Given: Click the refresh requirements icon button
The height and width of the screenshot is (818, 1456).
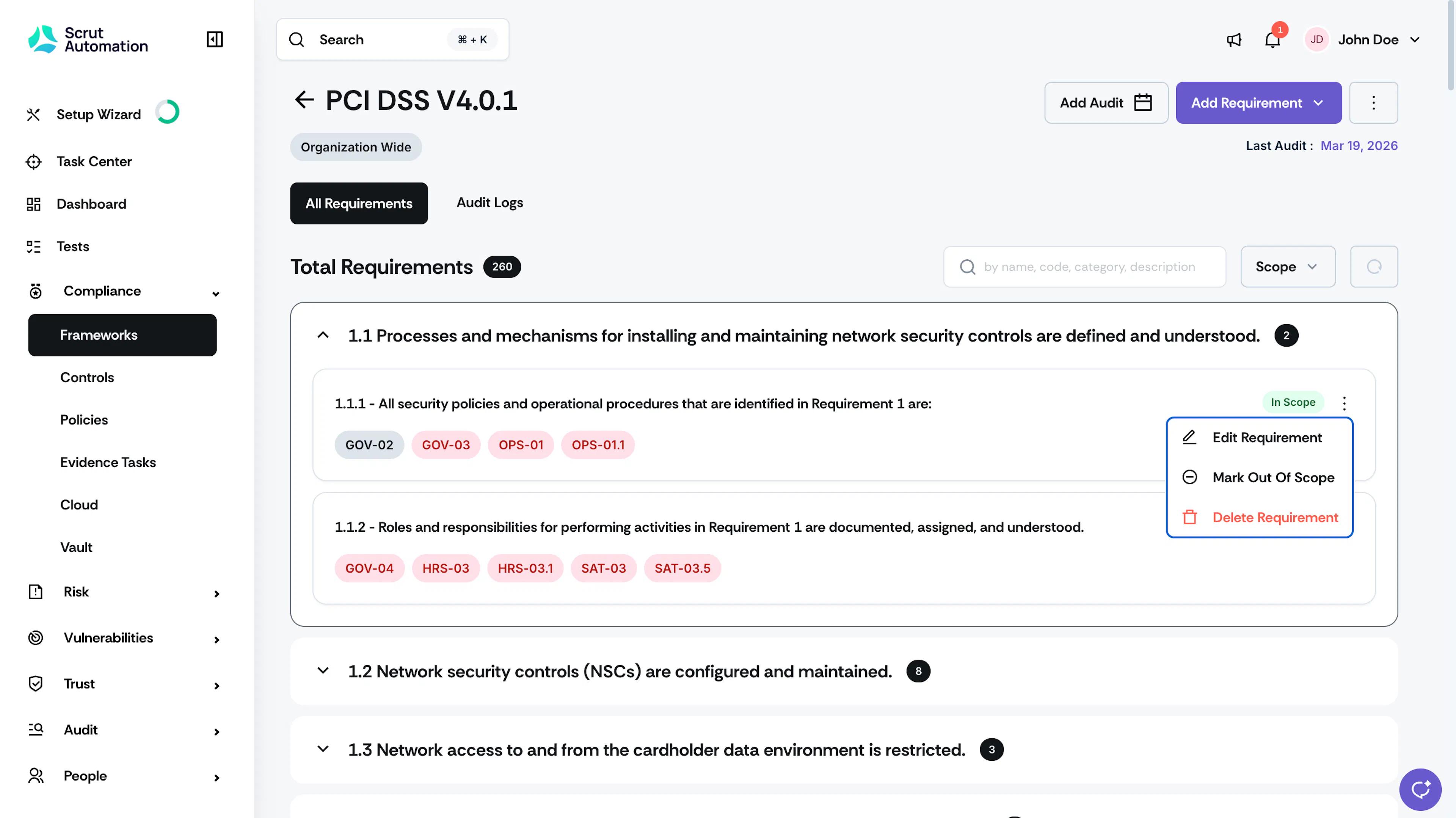Looking at the screenshot, I should click(1373, 266).
